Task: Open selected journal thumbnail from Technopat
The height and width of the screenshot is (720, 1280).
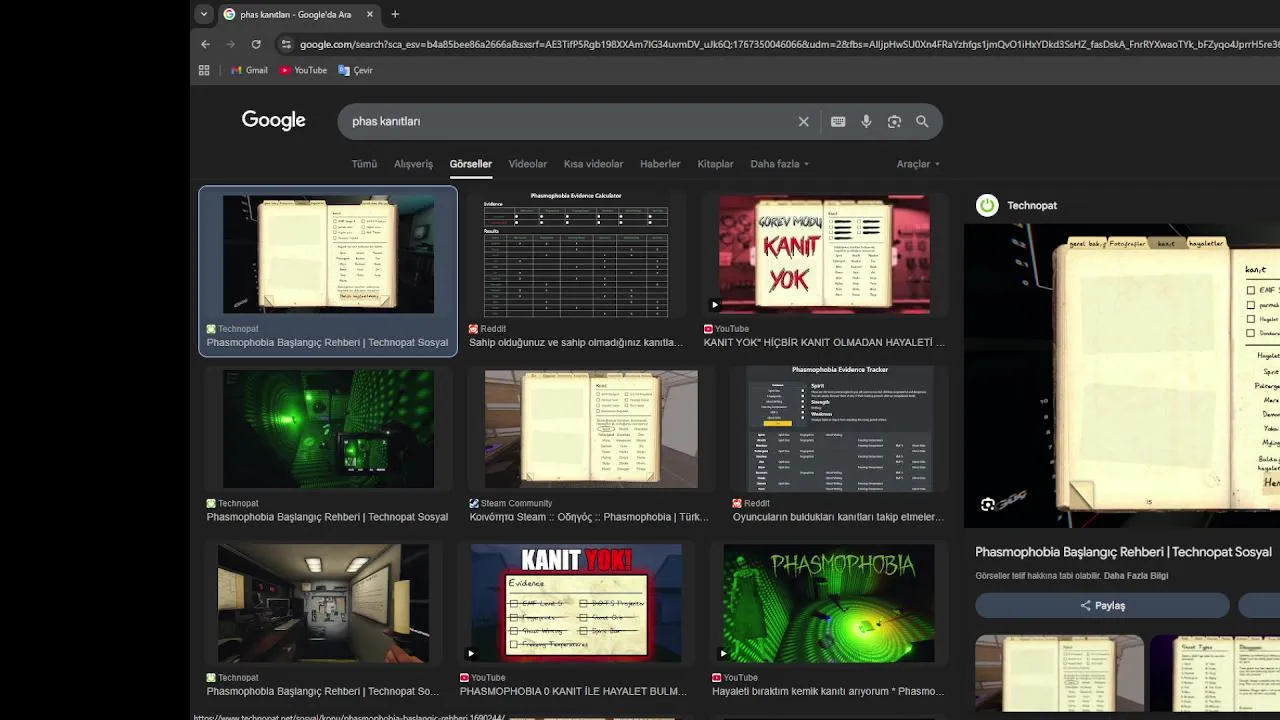Action: pyautogui.click(x=328, y=254)
